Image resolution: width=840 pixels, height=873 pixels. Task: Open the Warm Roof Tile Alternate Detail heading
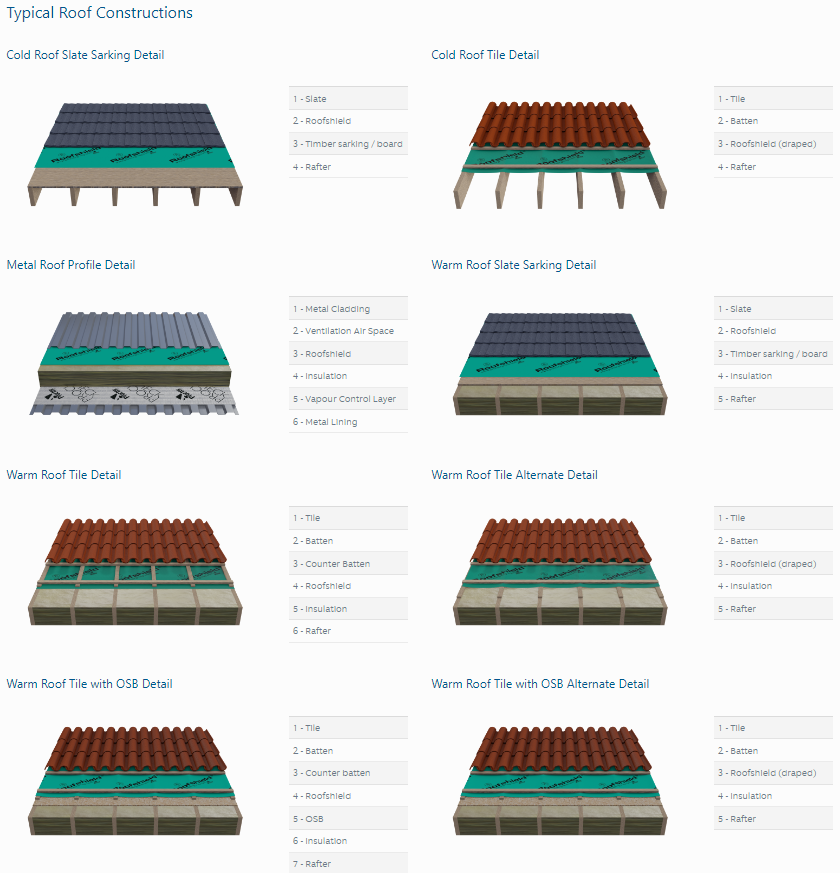click(x=515, y=475)
